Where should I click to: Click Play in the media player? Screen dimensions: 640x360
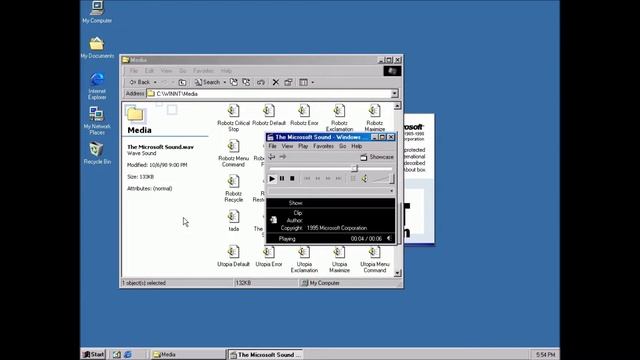click(x=272, y=179)
